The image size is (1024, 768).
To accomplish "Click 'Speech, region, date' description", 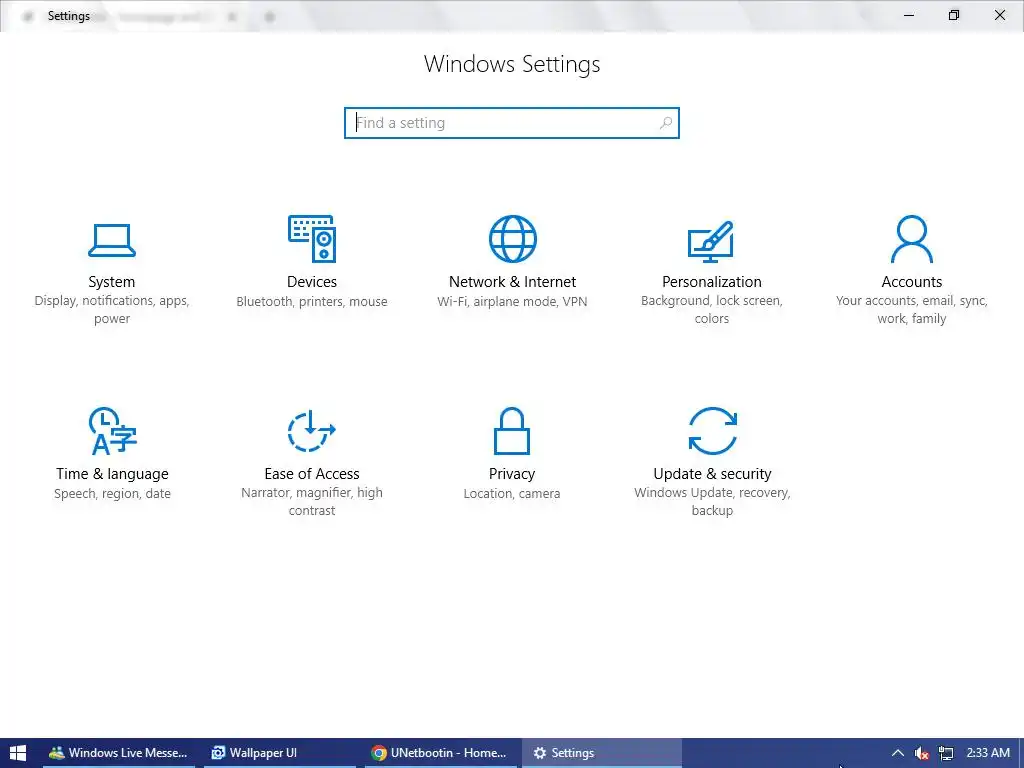I will click(x=112, y=493).
